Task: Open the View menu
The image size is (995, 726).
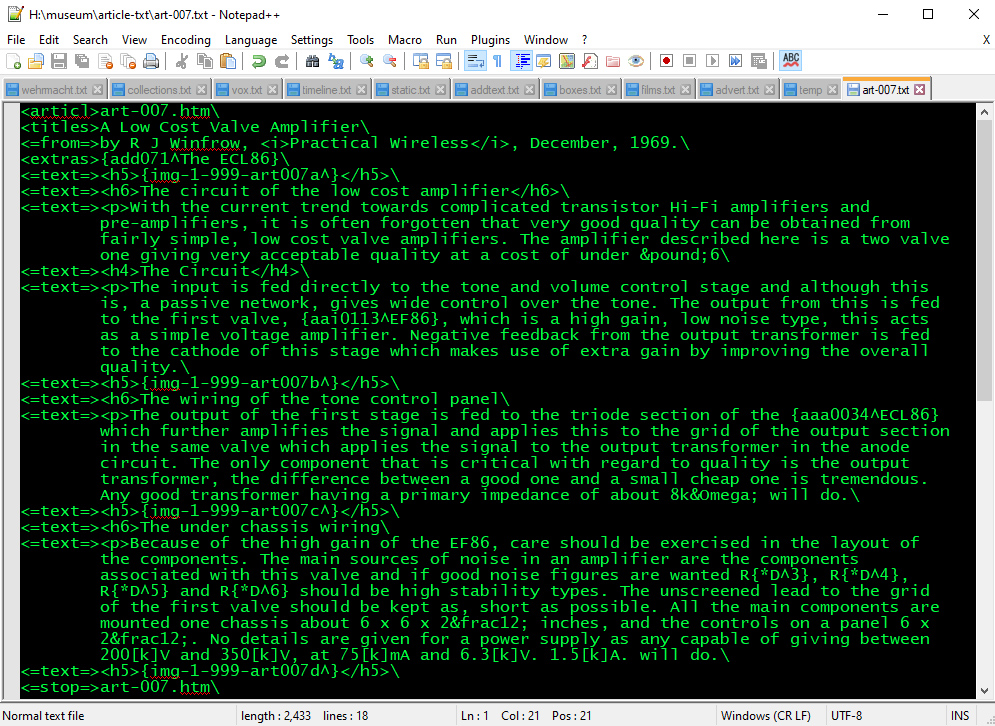Action: 134,40
